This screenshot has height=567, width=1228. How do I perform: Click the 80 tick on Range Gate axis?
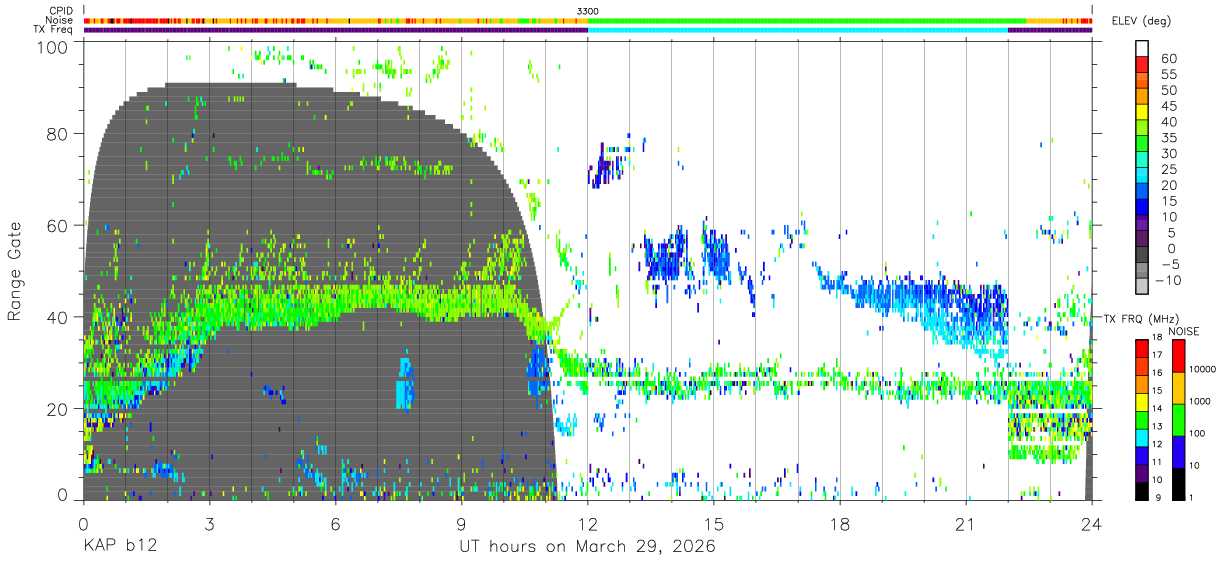58,134
